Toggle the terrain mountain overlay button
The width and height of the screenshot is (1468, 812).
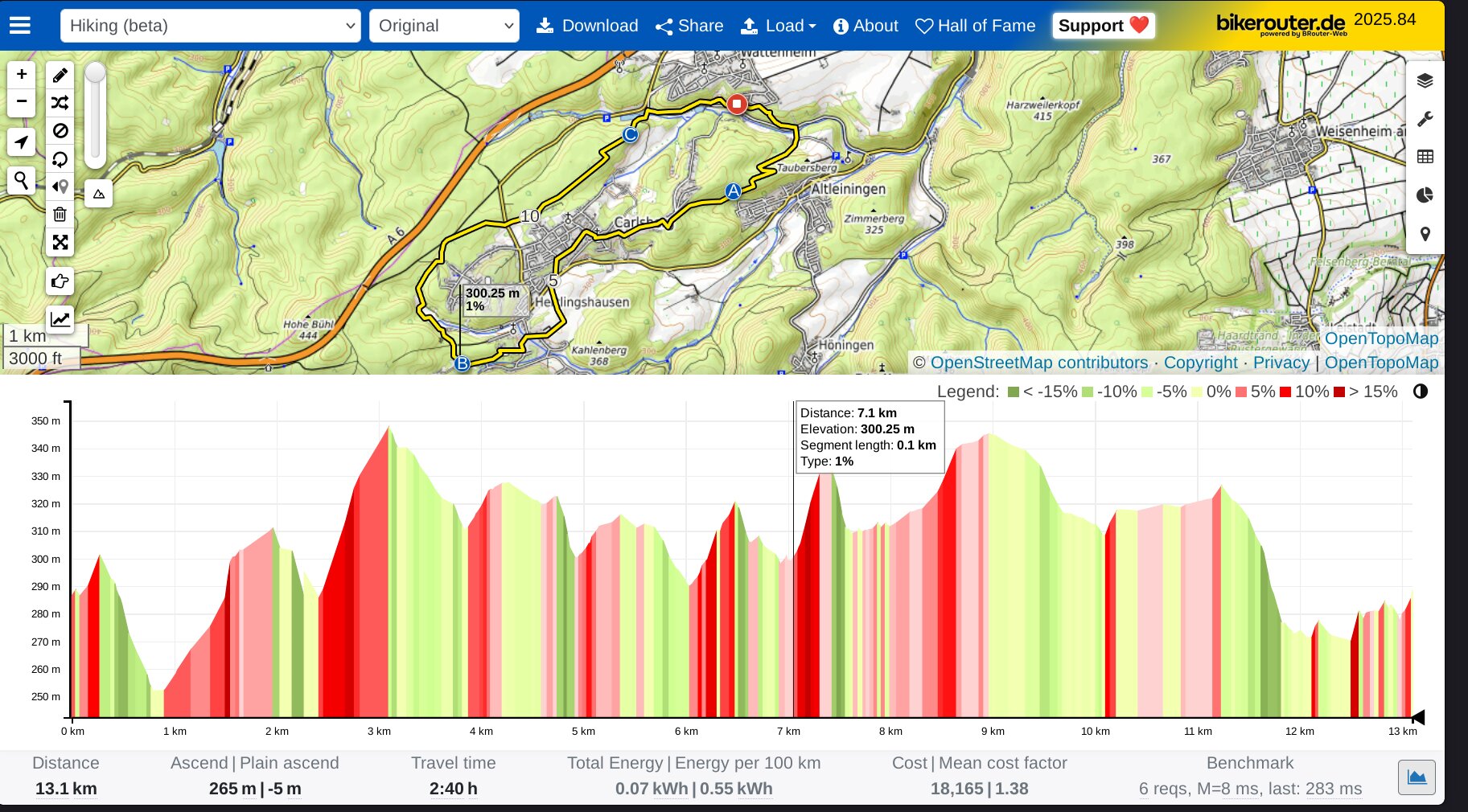point(98,194)
